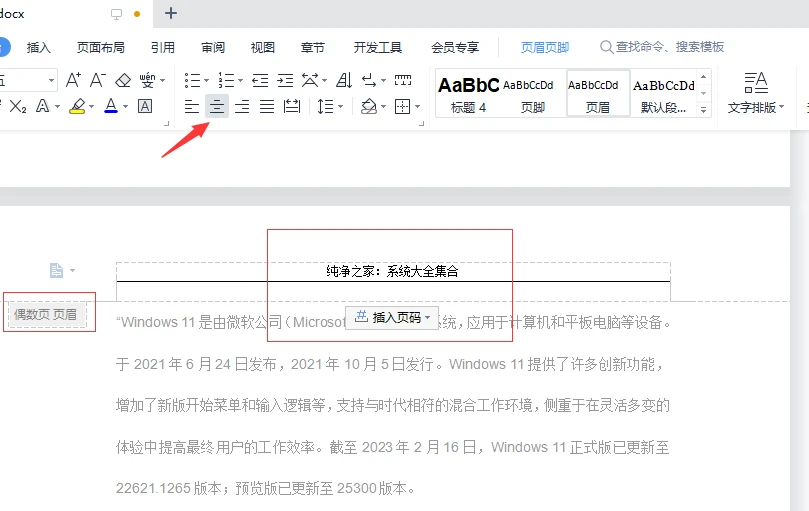Viewport: 809px width, 511px height.
Task: Switch to the 审阅 tab
Action: (x=213, y=47)
